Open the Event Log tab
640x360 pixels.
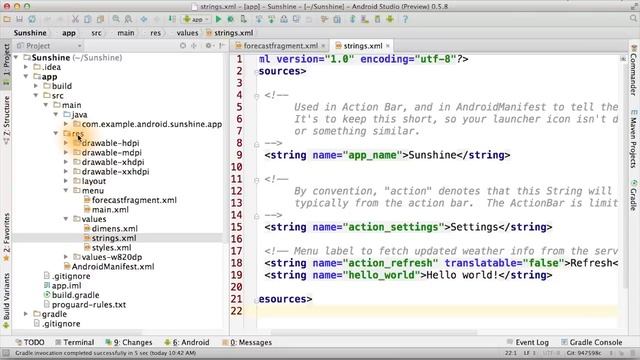(x=528, y=342)
